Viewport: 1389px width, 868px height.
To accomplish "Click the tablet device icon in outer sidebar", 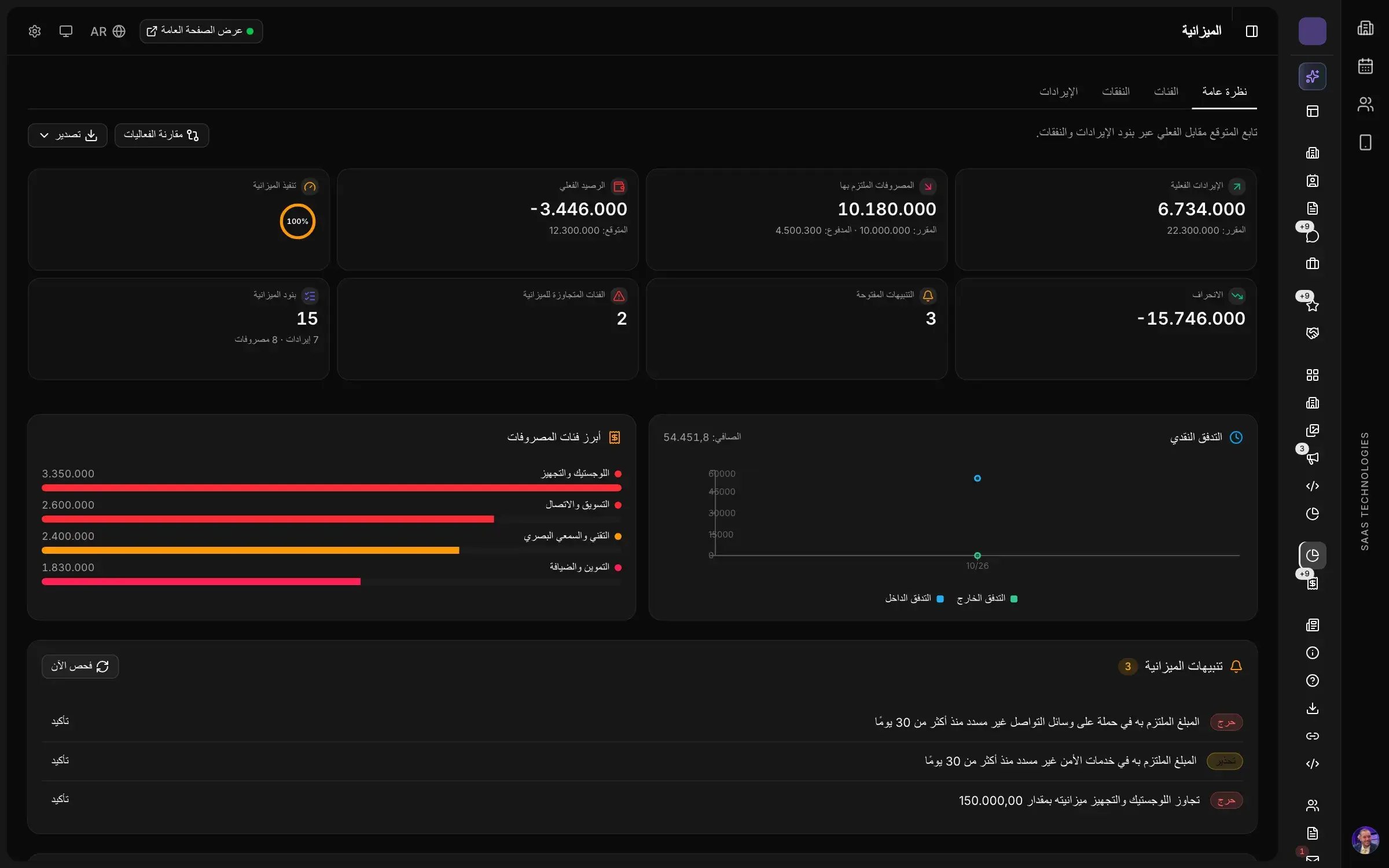I will (1365, 142).
